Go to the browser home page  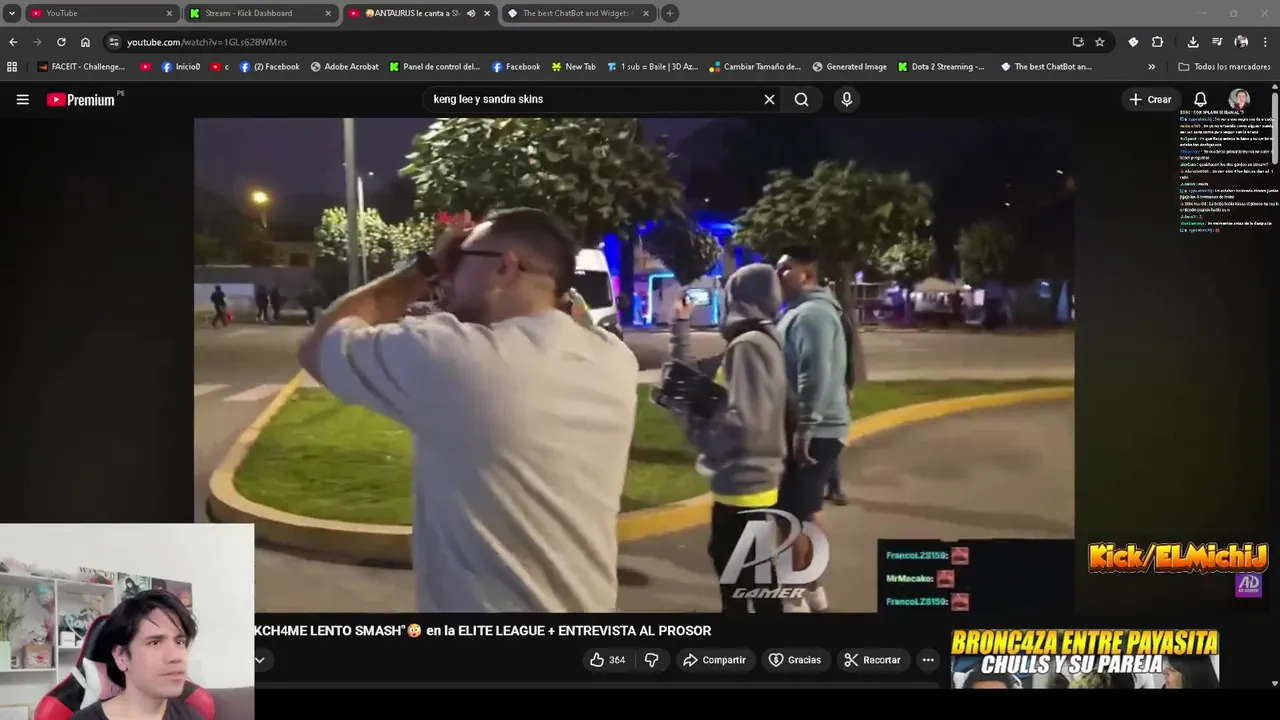(85, 42)
